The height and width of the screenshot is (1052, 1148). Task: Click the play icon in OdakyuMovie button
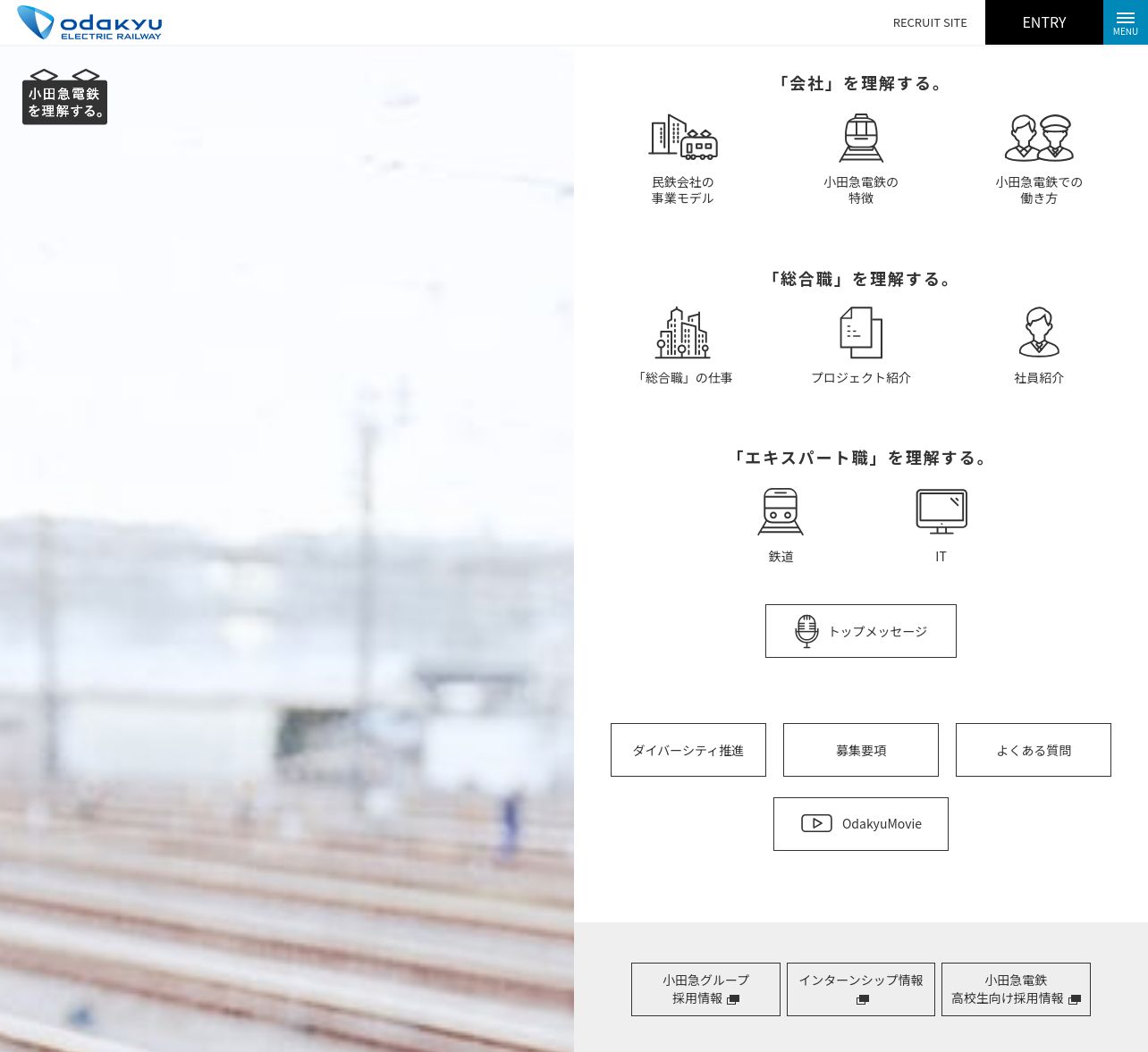point(816,823)
